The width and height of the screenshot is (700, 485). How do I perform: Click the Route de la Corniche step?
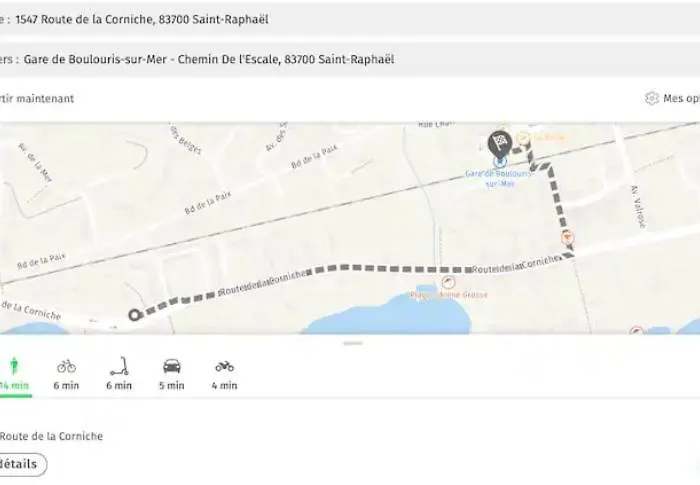point(52,436)
